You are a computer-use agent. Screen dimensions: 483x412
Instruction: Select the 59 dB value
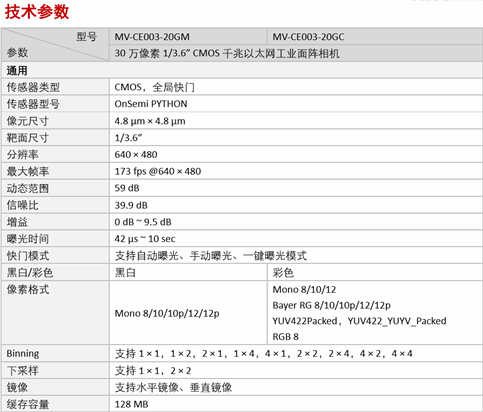[127, 188]
